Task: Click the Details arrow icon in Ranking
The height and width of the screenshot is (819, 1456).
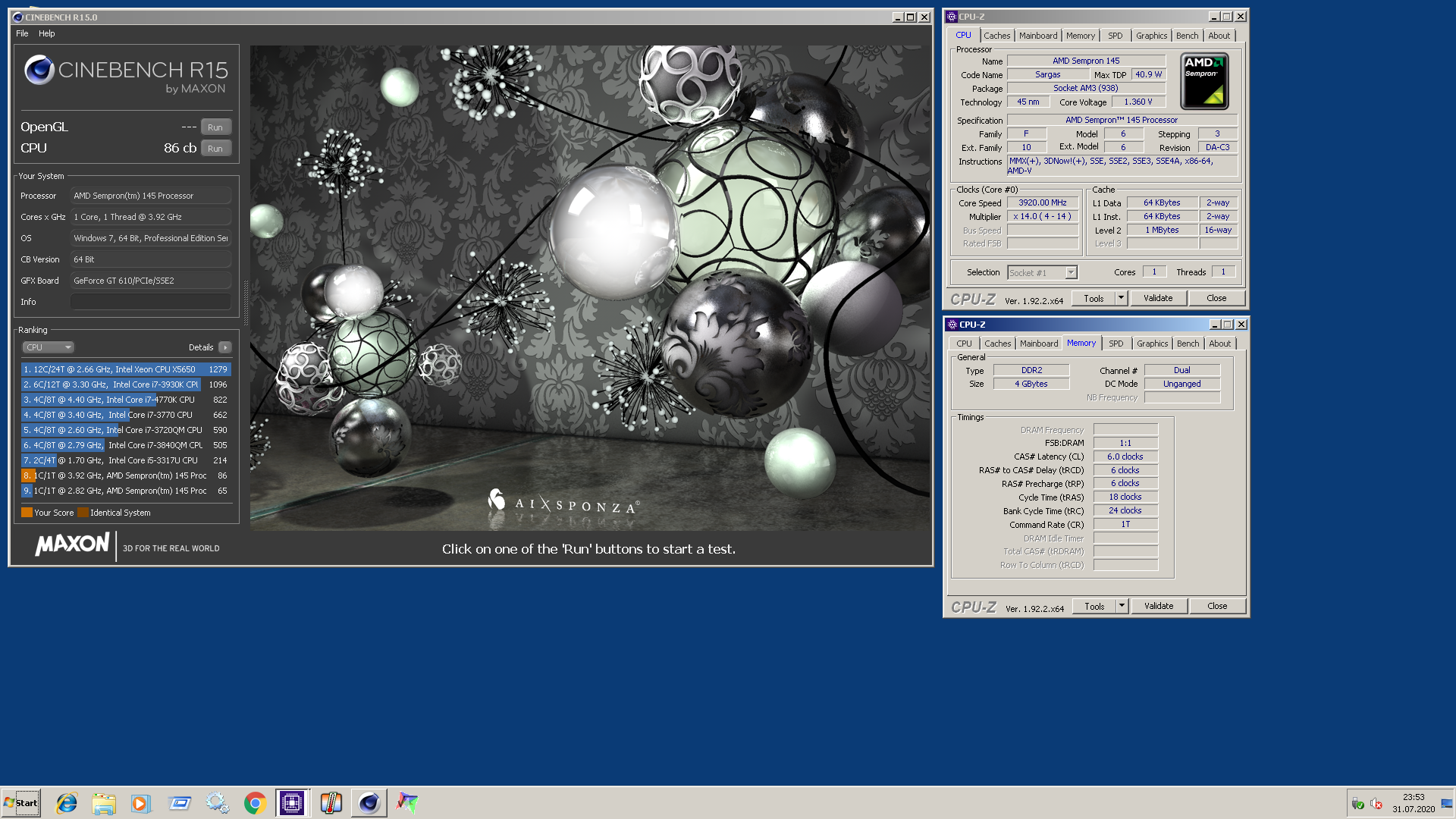Action: click(x=225, y=347)
